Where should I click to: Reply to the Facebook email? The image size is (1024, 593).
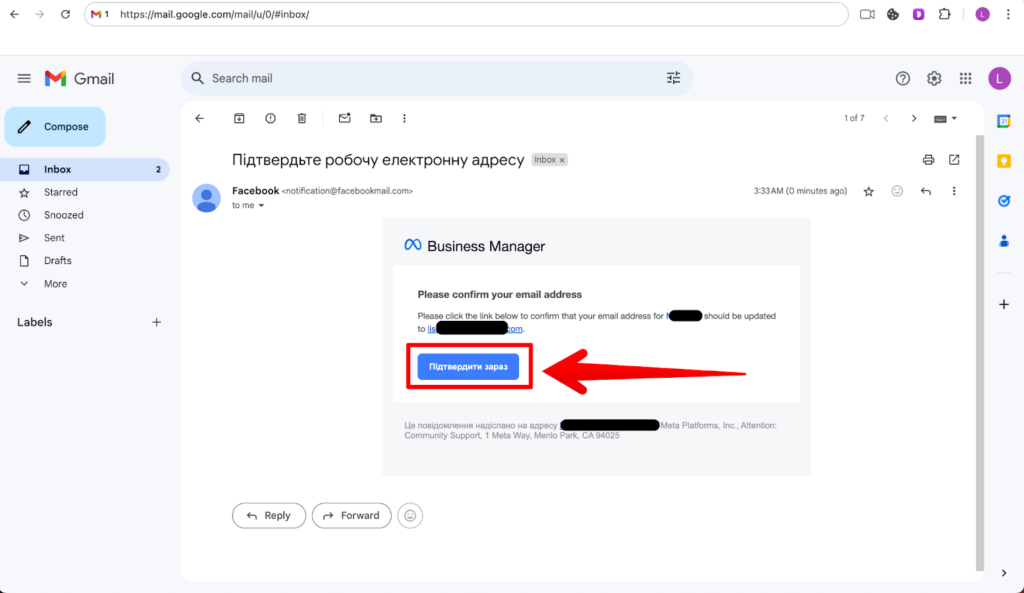click(x=268, y=515)
